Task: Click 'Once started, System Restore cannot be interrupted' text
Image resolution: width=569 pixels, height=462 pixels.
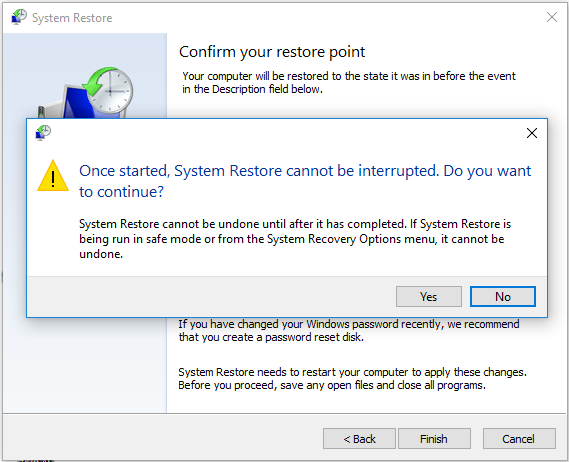Action: 305,181
